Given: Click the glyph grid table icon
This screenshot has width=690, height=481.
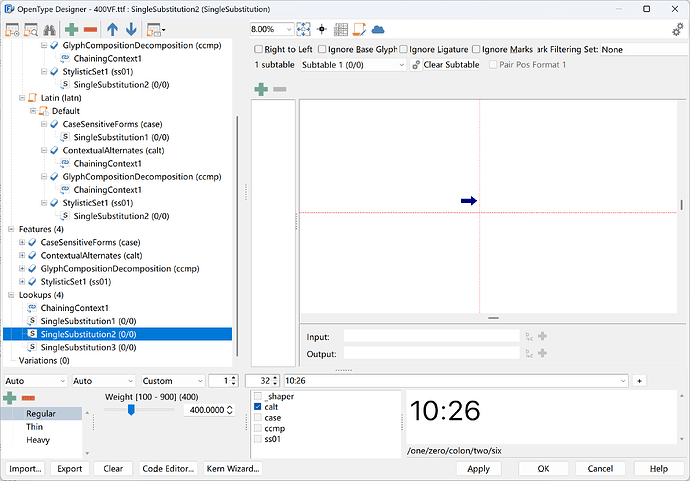Looking at the screenshot, I should (x=341, y=29).
